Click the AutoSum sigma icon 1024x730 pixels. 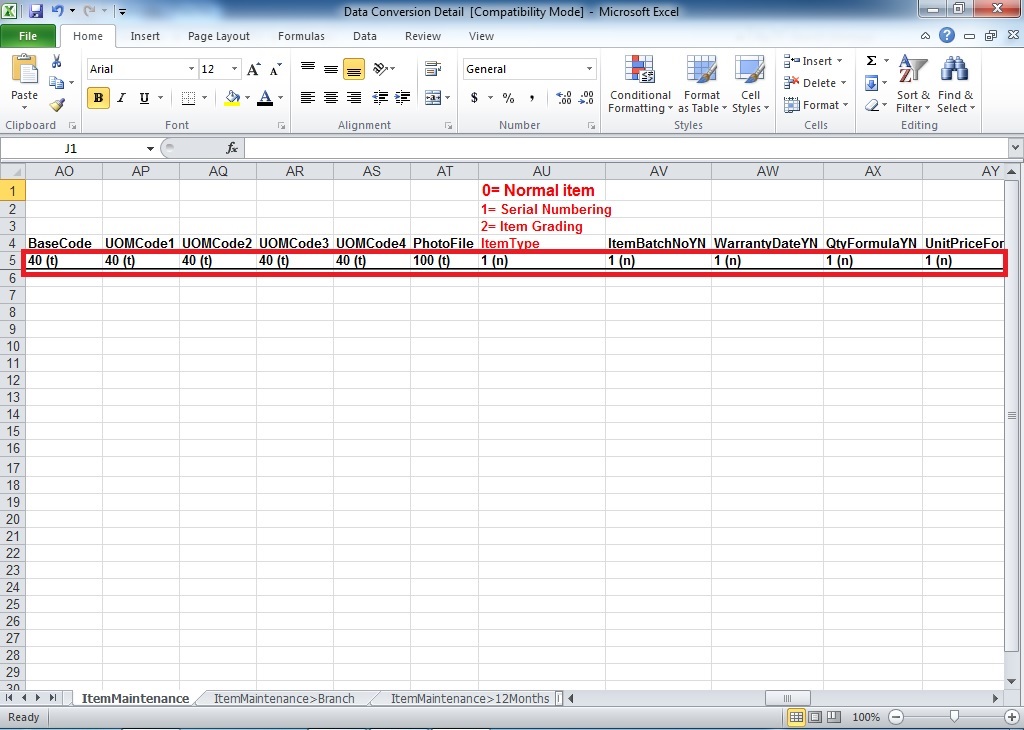(871, 61)
